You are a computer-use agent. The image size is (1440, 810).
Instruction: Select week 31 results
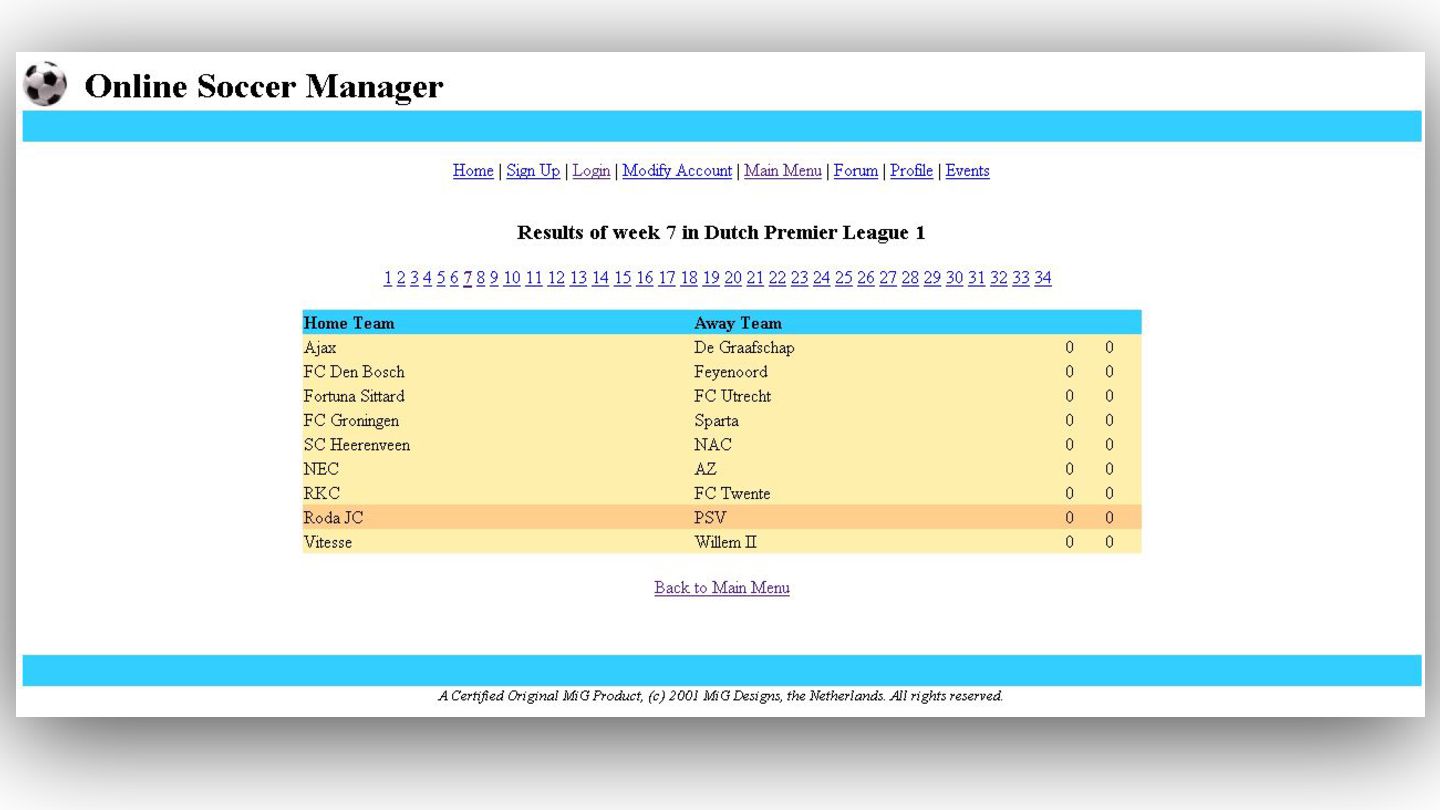pyautogui.click(x=976, y=277)
